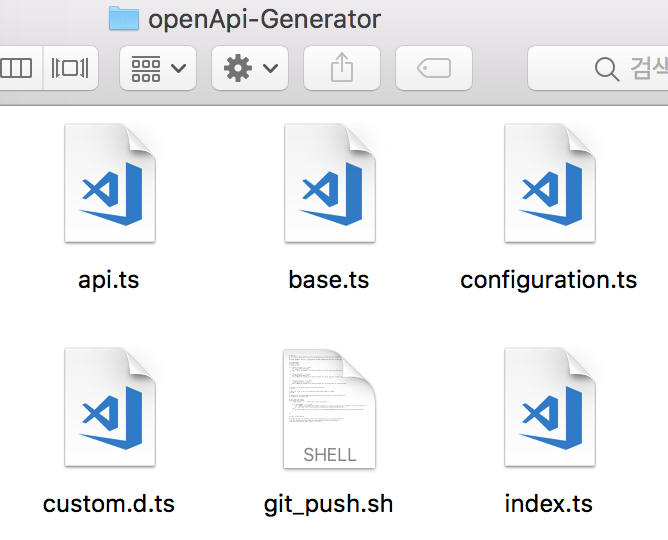Click the openApi-Generator window title text
The height and width of the screenshot is (540, 668).
click(264, 20)
